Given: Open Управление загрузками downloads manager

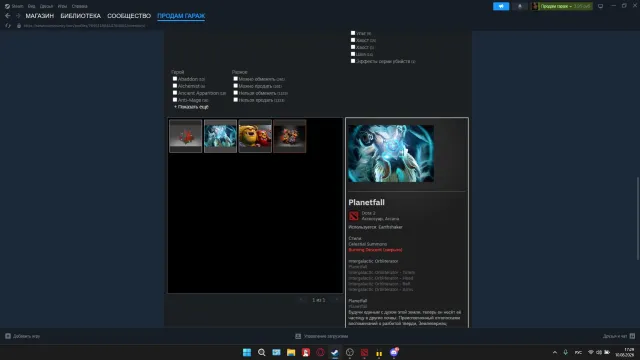Looking at the screenshot, I should pyautogui.click(x=322, y=336).
